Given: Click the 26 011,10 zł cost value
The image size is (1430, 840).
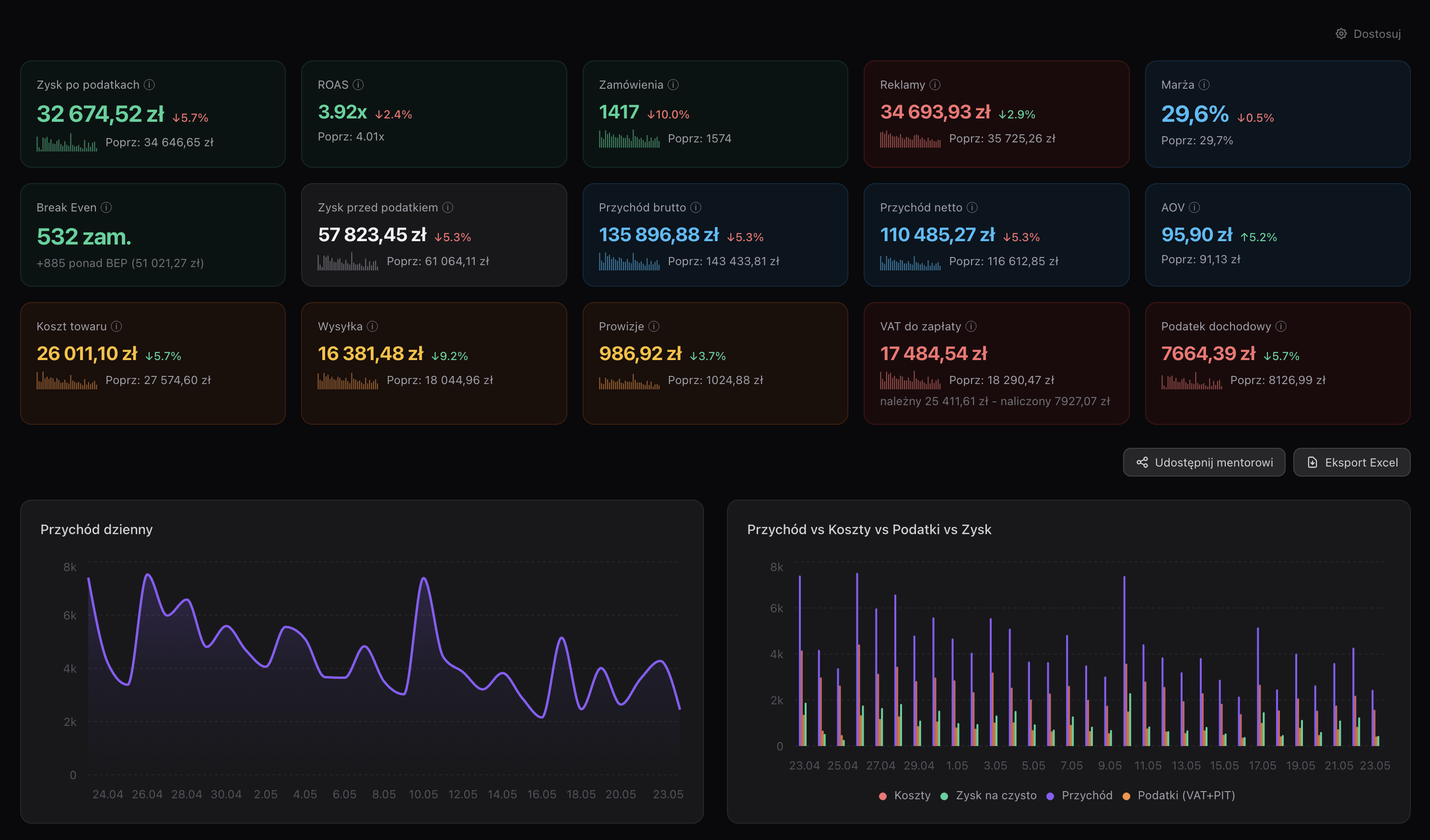Looking at the screenshot, I should pyautogui.click(x=87, y=353).
